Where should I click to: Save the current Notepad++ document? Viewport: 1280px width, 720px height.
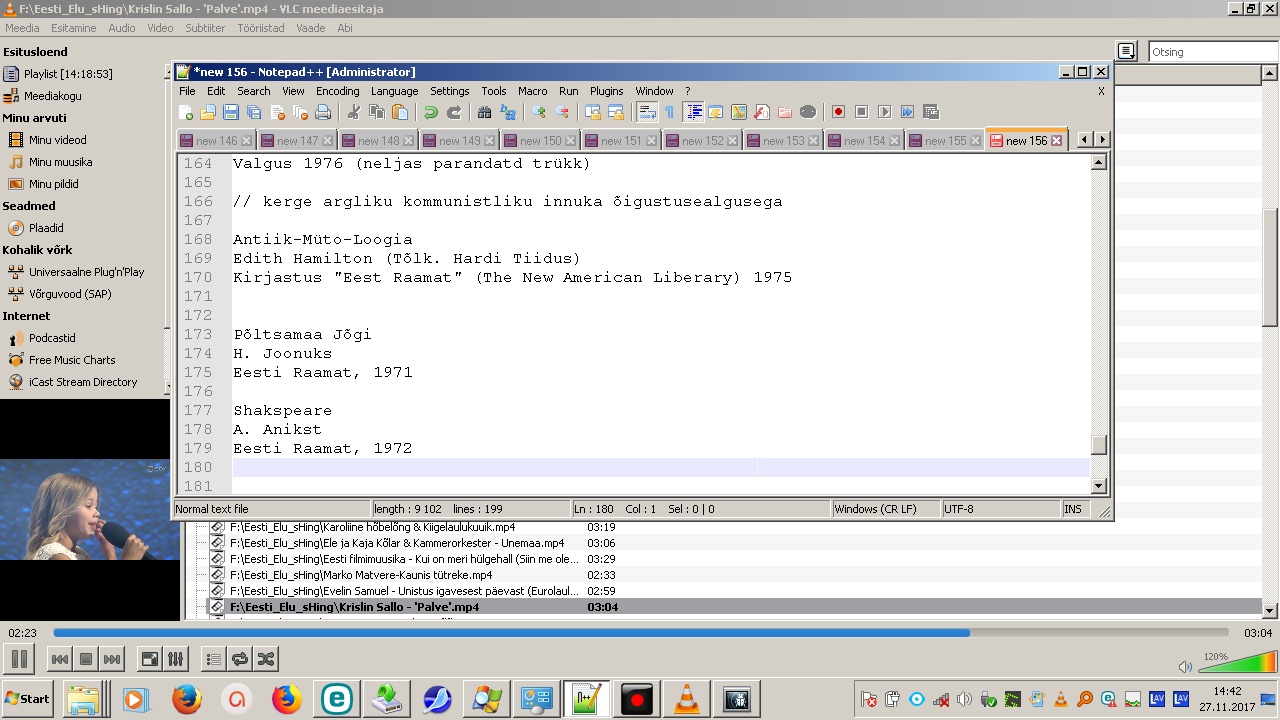click(231, 112)
